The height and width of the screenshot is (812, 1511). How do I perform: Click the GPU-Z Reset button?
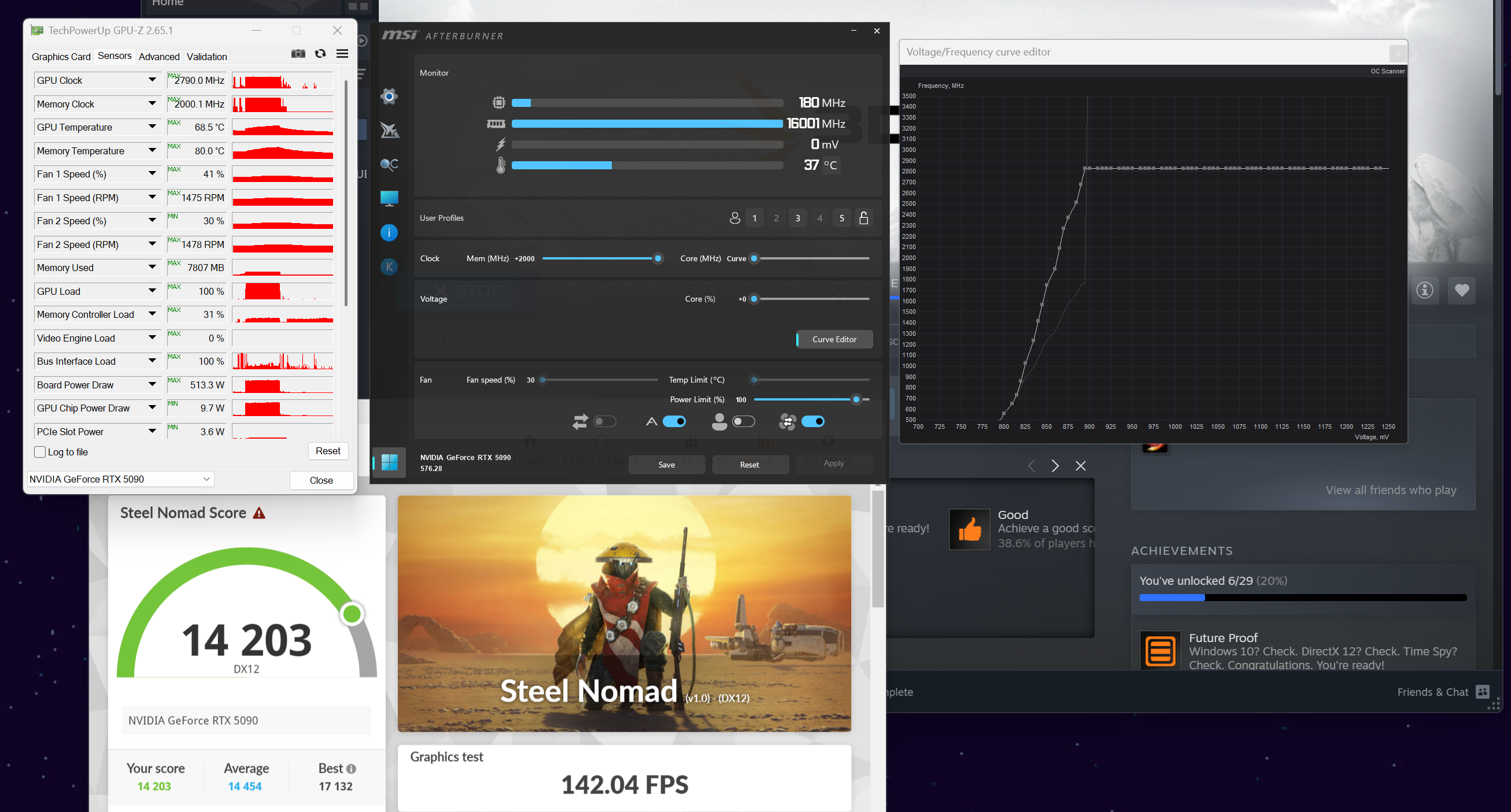(x=328, y=451)
